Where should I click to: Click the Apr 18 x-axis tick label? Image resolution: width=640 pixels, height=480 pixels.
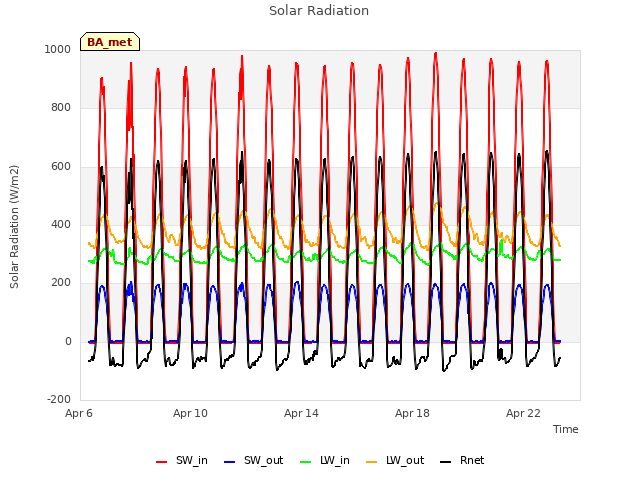412,413
